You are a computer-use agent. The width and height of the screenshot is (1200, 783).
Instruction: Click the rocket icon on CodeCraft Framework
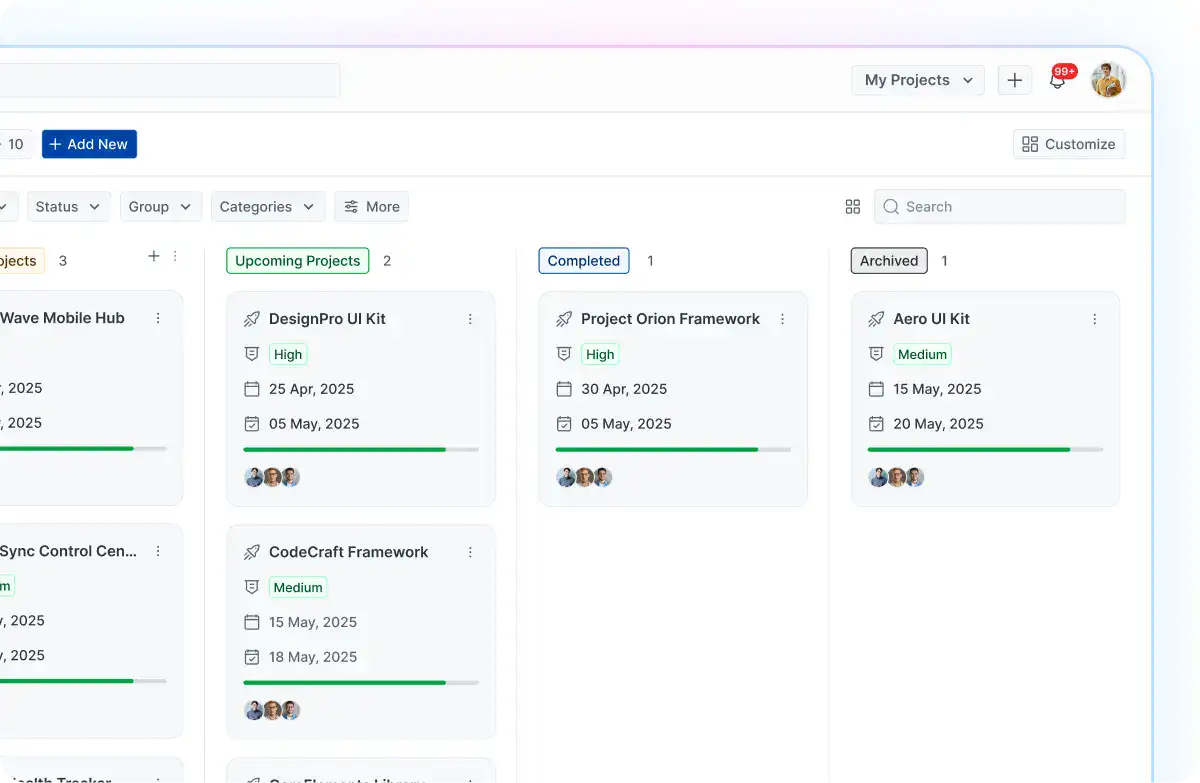(x=252, y=552)
